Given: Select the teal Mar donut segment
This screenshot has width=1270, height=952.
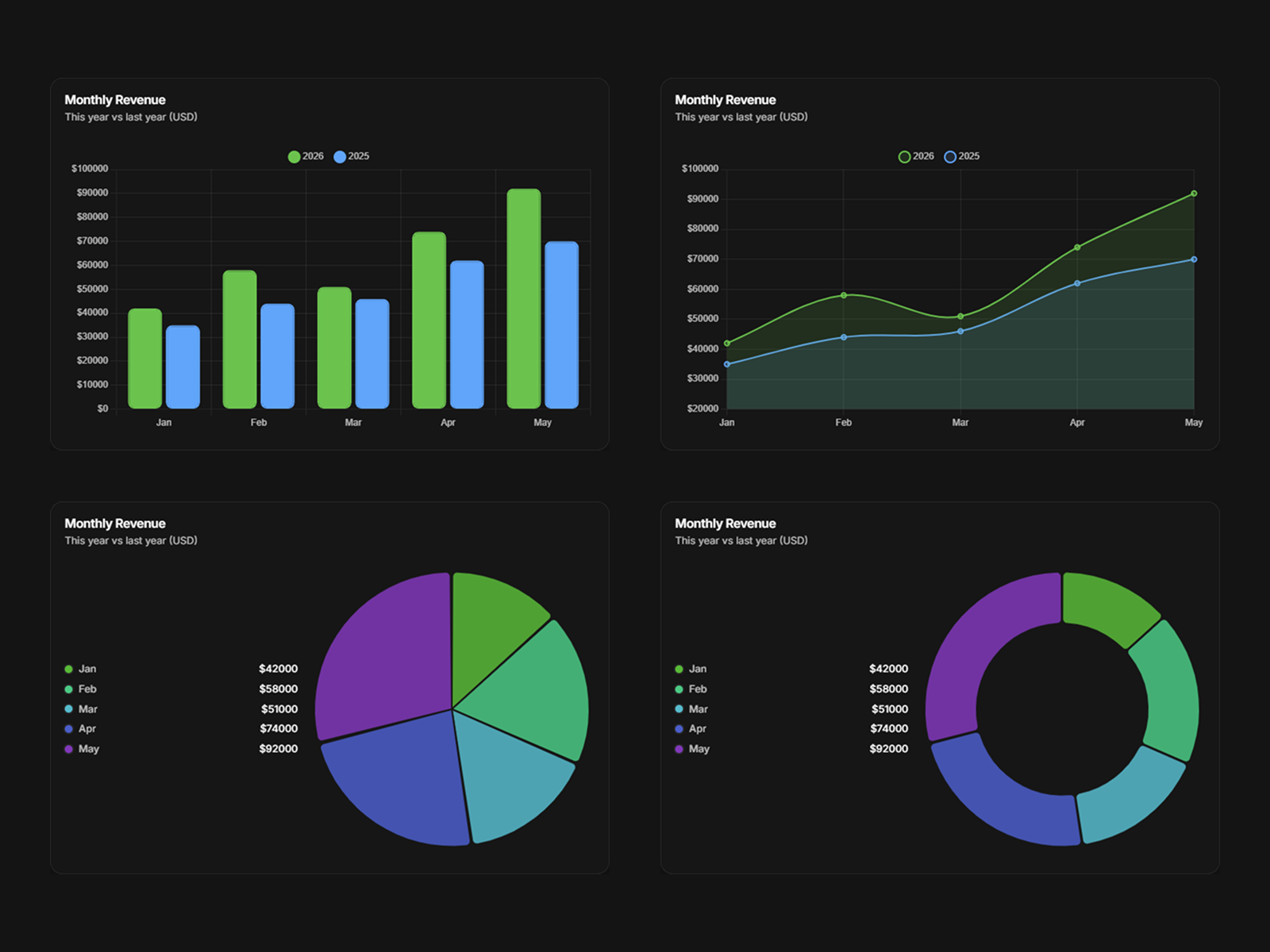Looking at the screenshot, I should point(1135,801).
